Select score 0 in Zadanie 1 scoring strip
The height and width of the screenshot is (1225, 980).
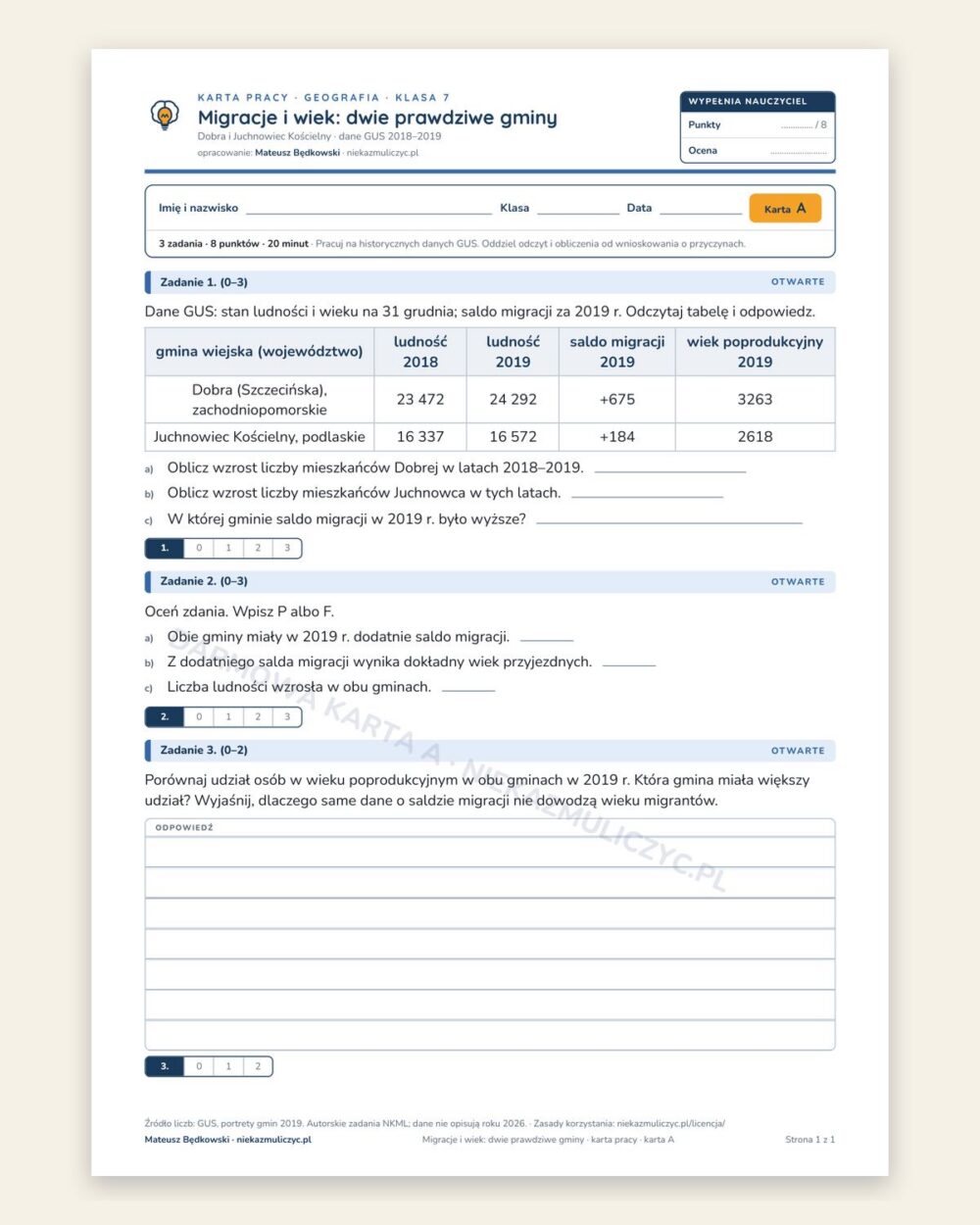click(199, 548)
